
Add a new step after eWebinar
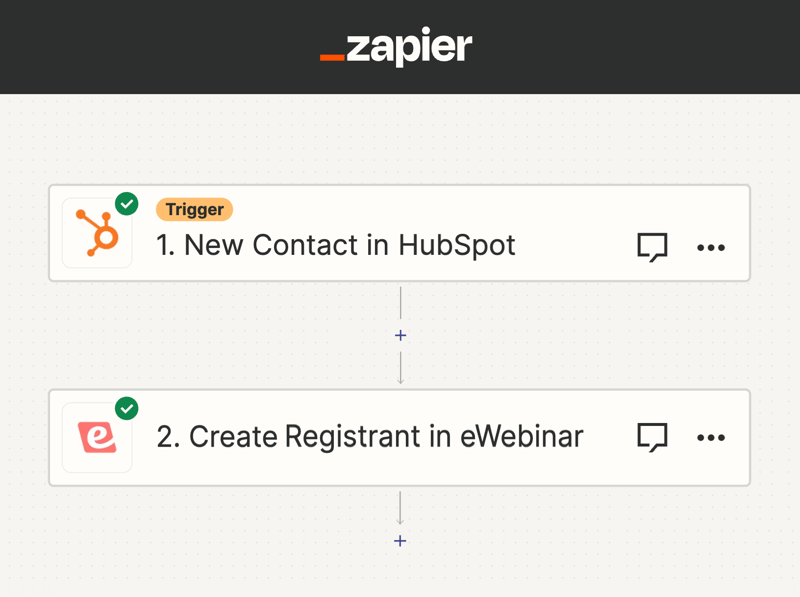coord(400,541)
